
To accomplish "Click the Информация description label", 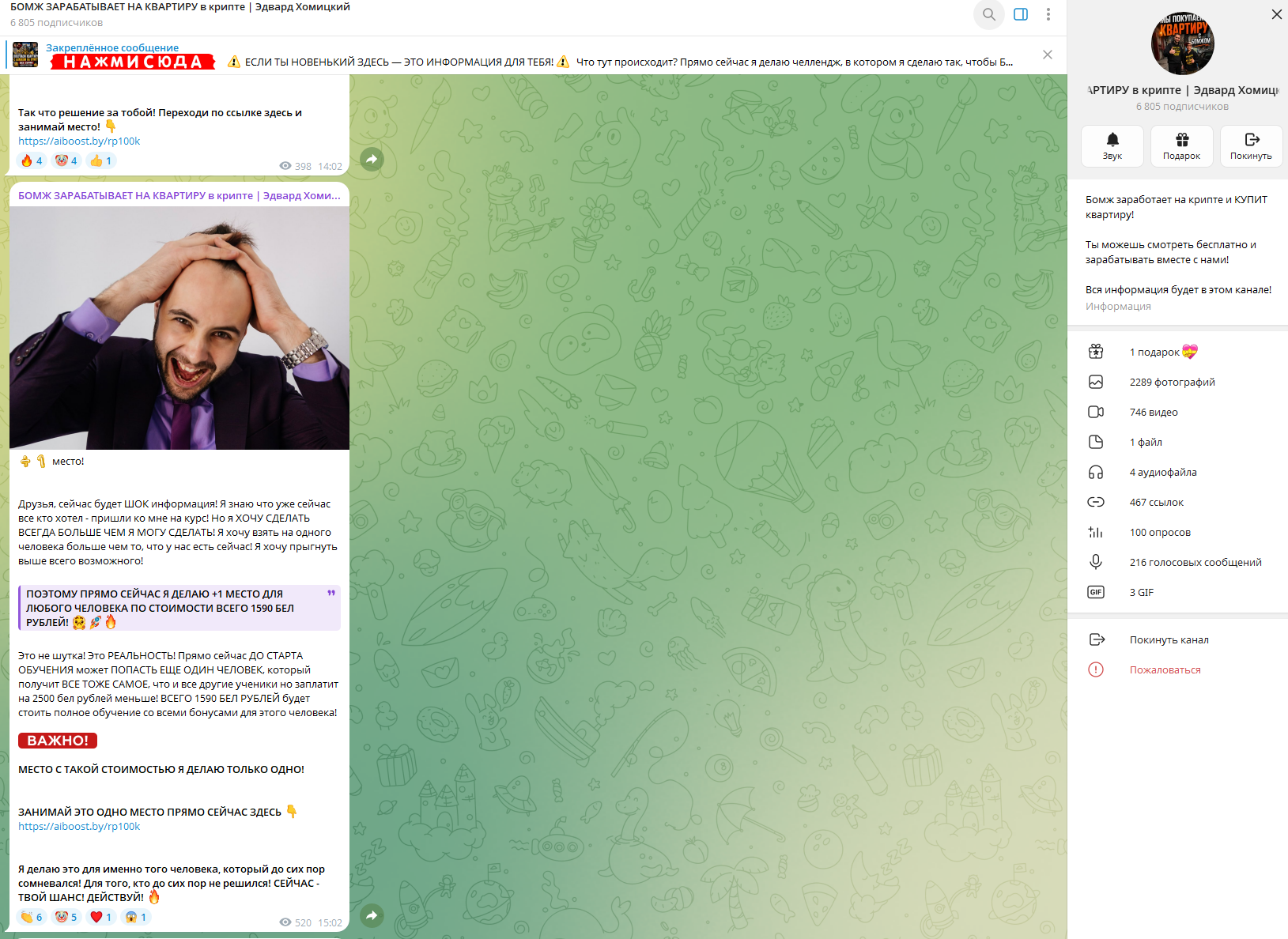I will pyautogui.click(x=1118, y=307).
